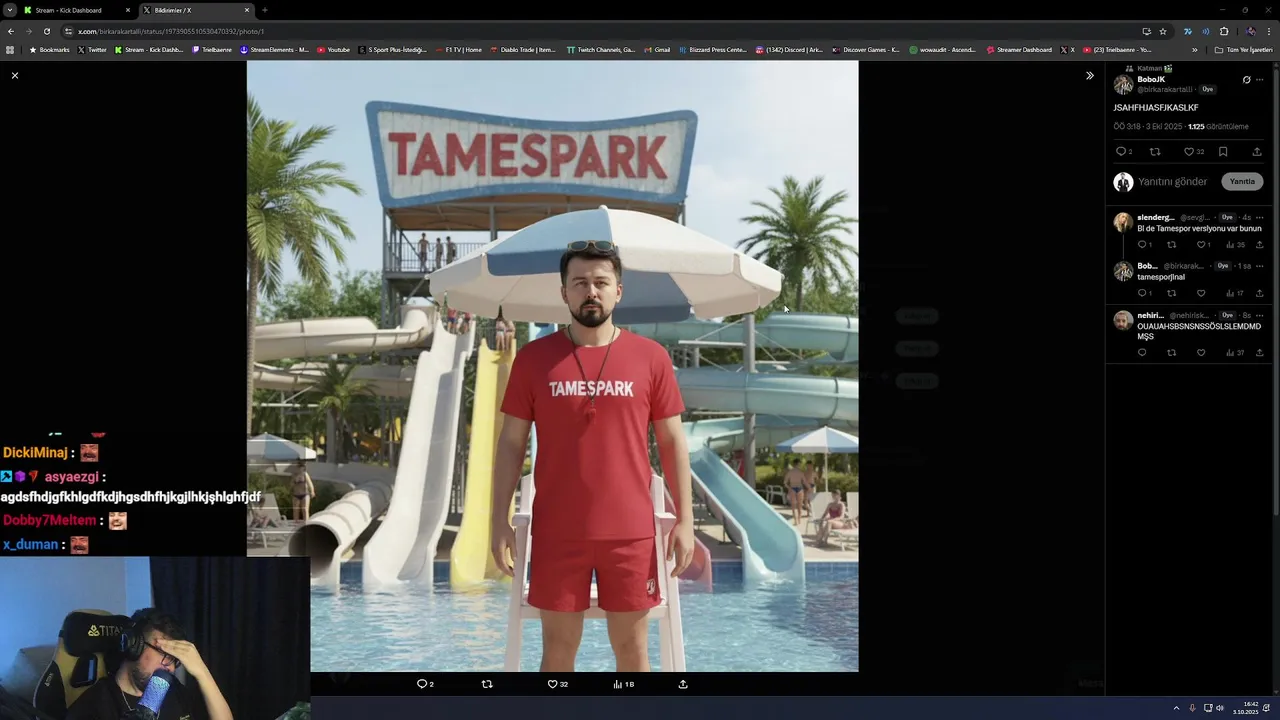This screenshot has height=720, width=1280.
Task: Open BoboJK display name link
Action: click(x=1151, y=79)
